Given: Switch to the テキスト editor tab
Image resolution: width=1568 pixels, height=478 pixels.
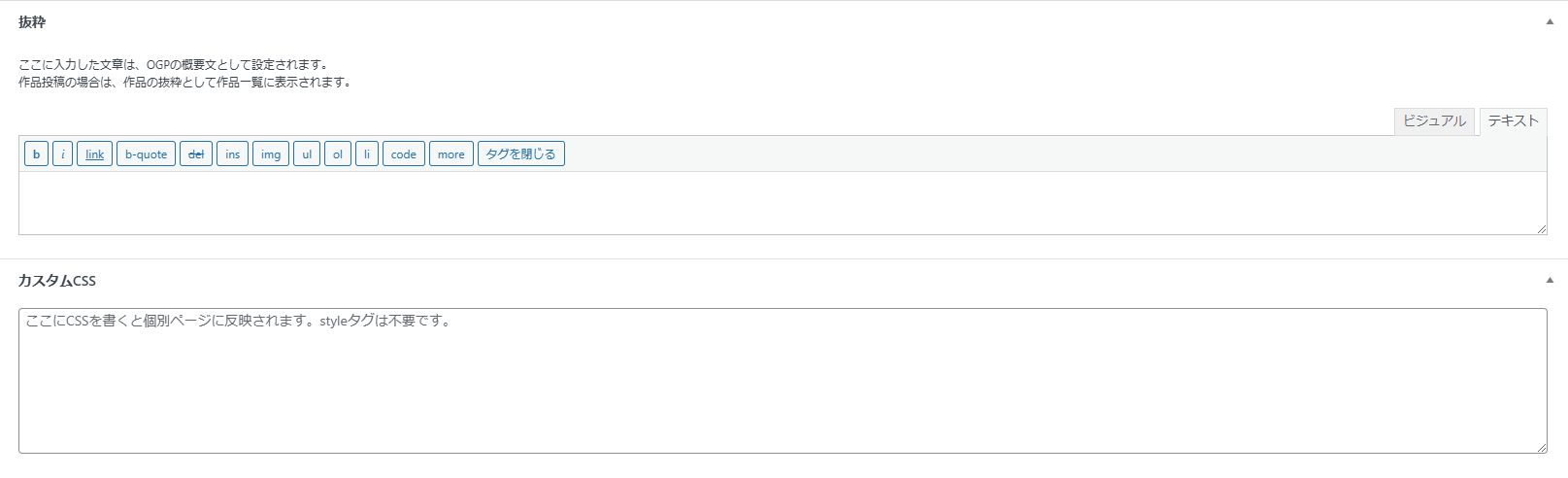Looking at the screenshot, I should (x=1513, y=121).
